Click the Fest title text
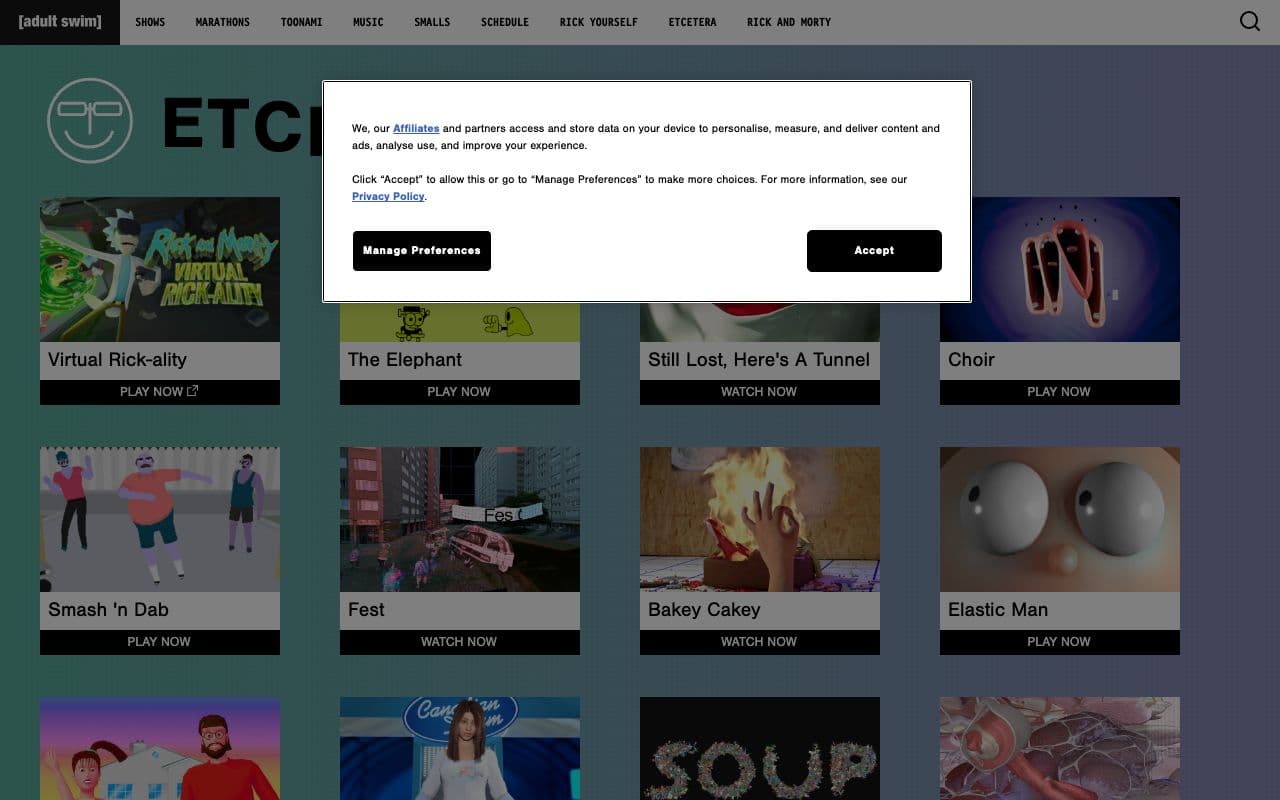This screenshot has height=800, width=1280. 366,610
